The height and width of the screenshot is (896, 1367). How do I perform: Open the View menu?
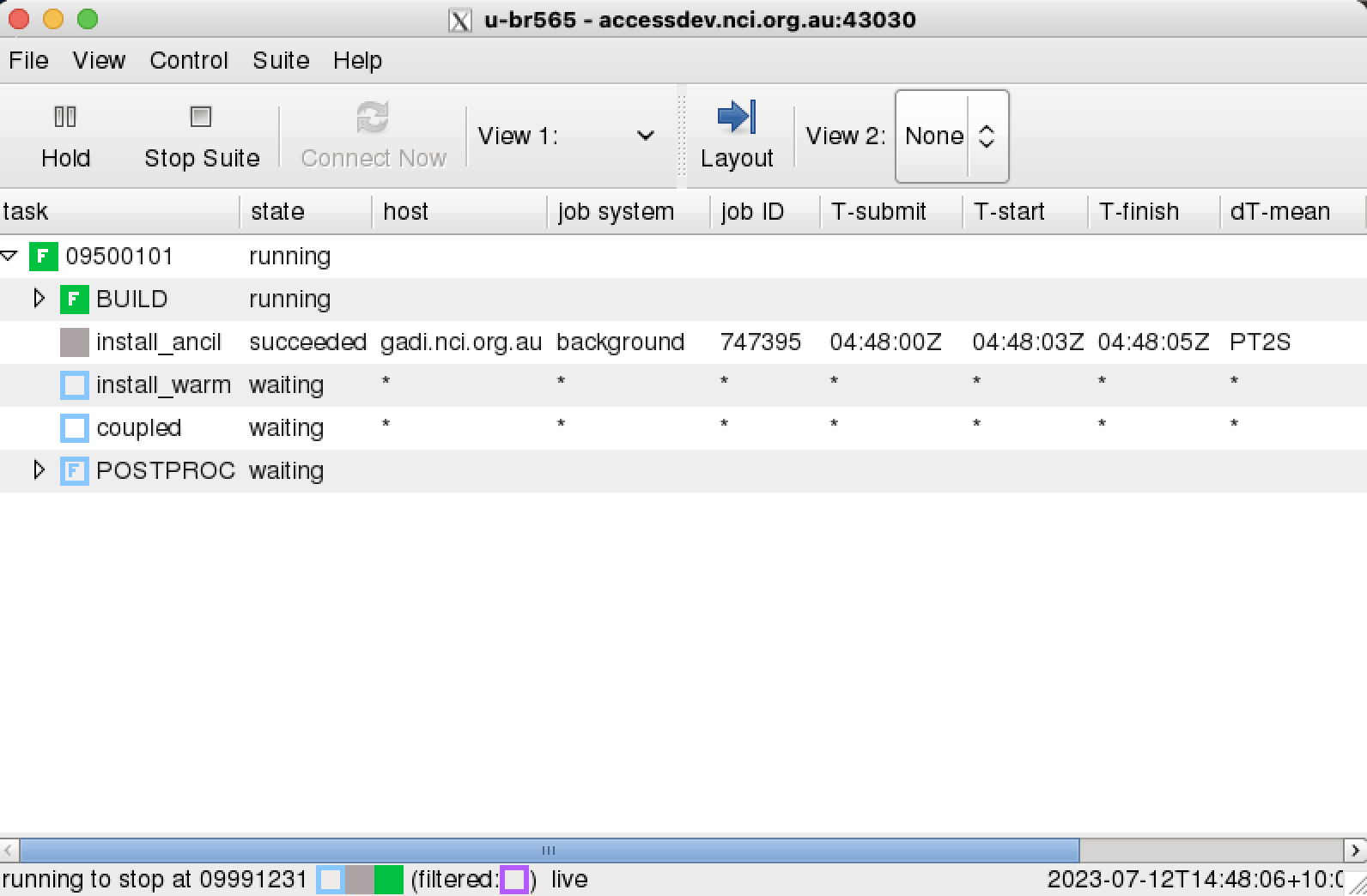[99, 60]
